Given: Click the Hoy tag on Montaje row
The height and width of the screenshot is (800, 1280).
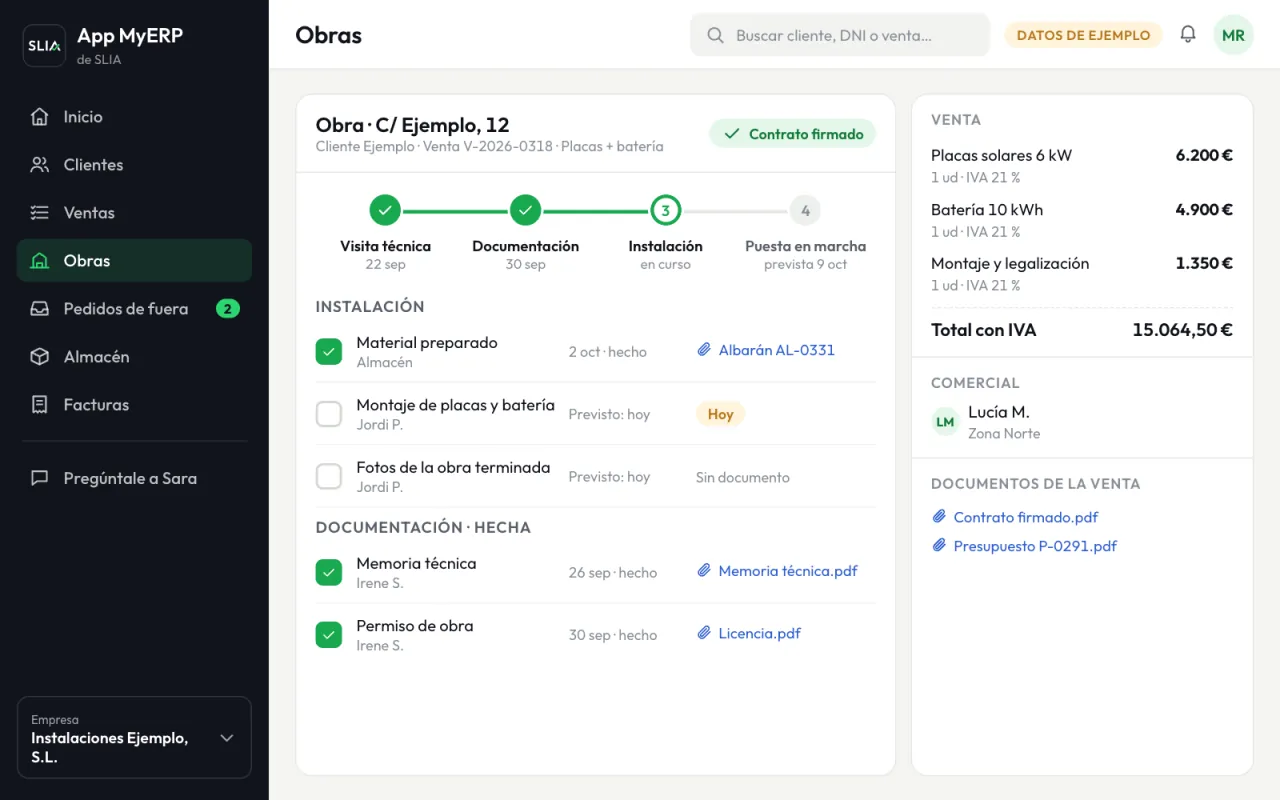Looking at the screenshot, I should click(721, 414).
